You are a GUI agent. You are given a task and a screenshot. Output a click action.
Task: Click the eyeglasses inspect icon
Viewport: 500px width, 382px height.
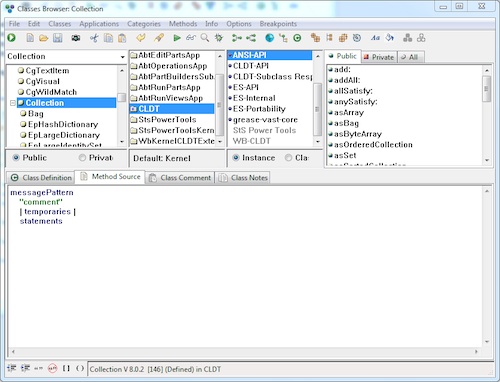(x=191, y=38)
